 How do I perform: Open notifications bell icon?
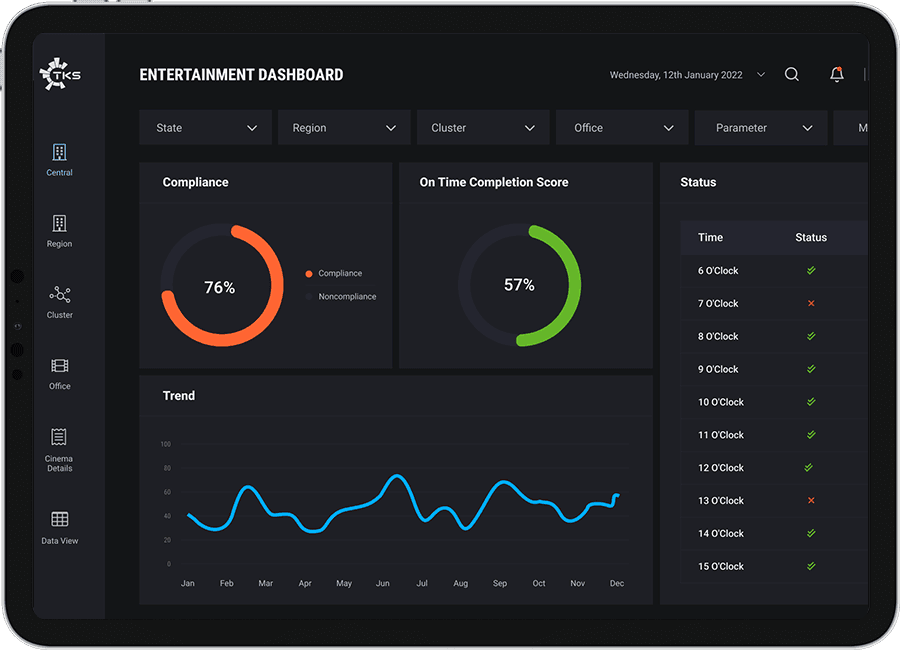[x=837, y=75]
